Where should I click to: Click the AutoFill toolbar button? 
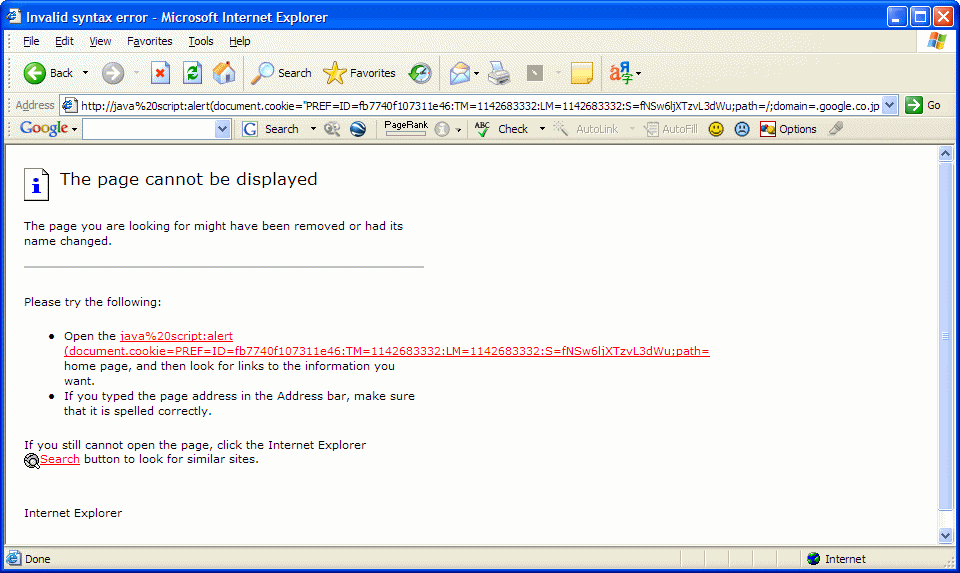(670, 129)
